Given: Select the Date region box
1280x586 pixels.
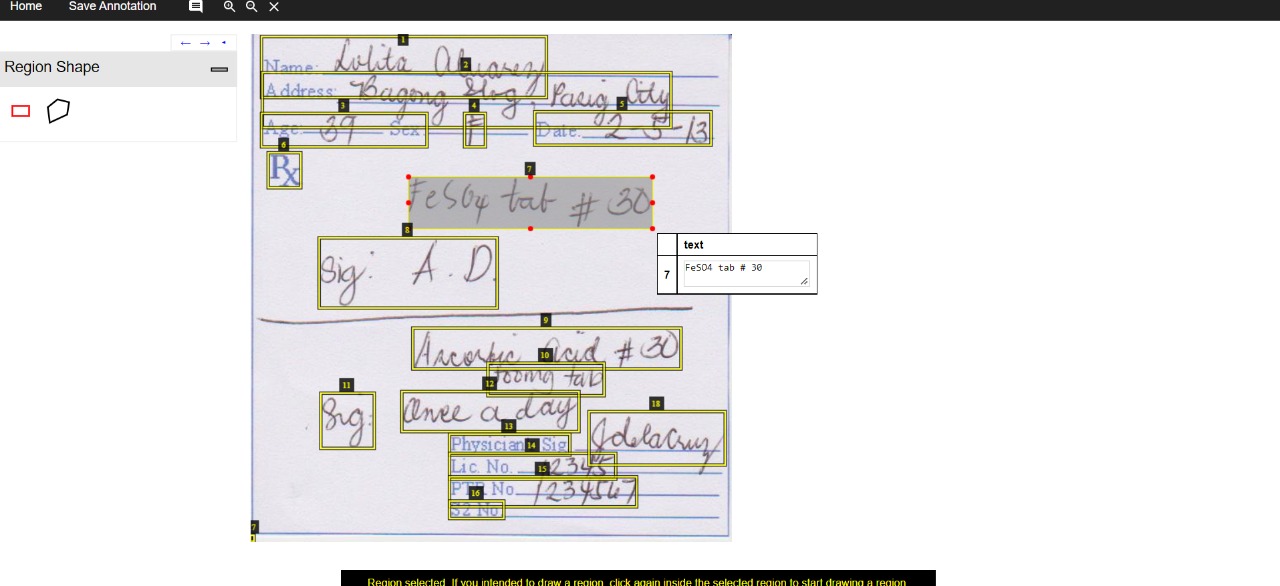Looking at the screenshot, I should point(623,129).
